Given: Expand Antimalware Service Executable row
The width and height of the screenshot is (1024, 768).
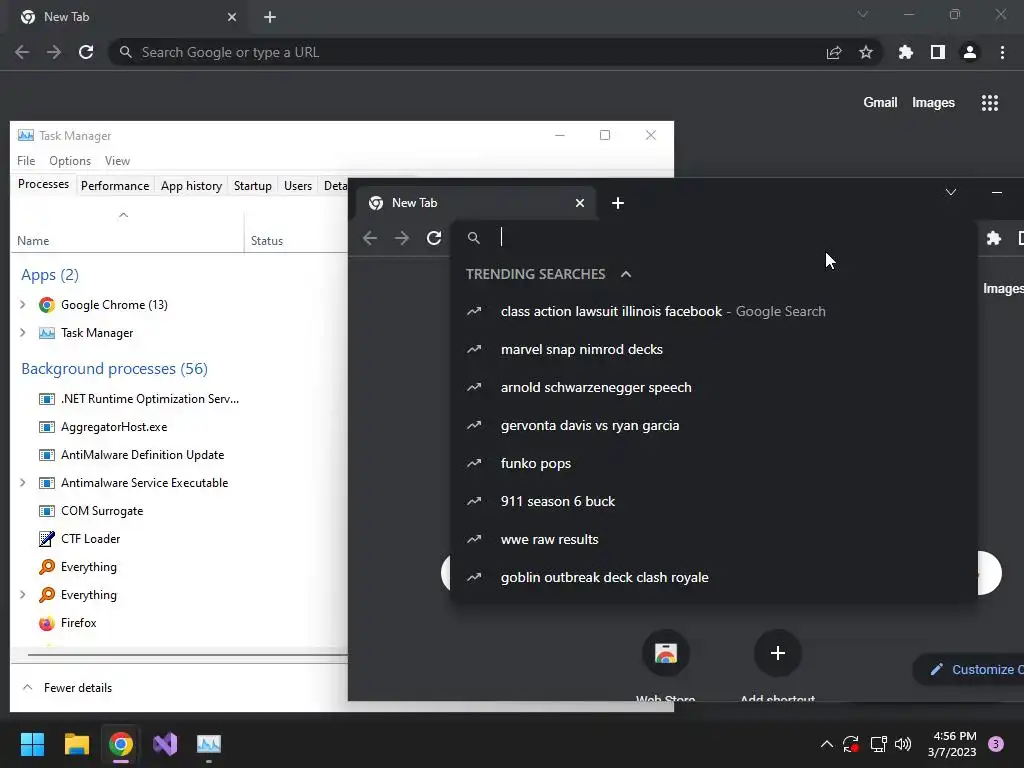Looking at the screenshot, I should point(23,483).
